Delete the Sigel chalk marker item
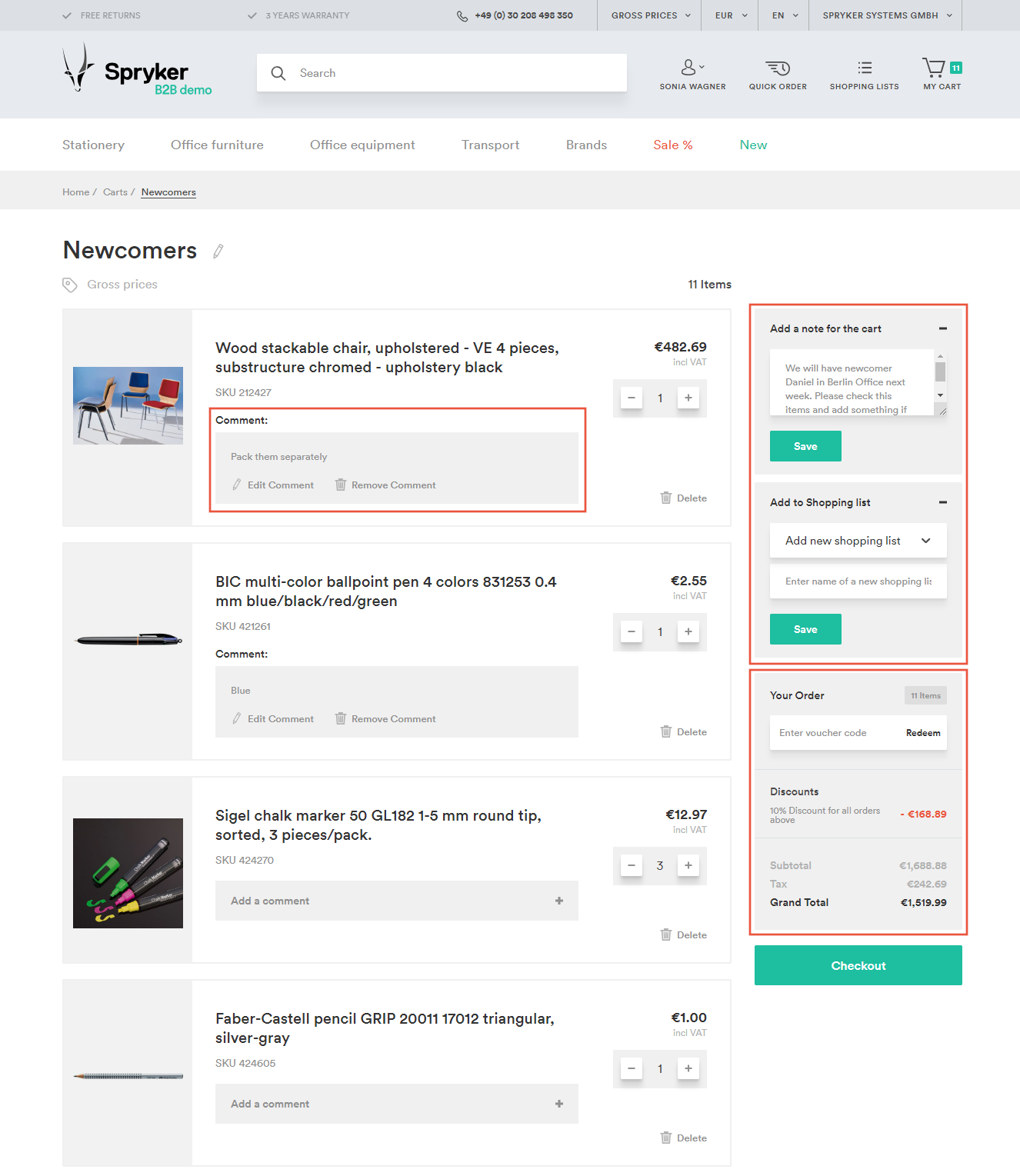The image size is (1020, 1176). [683, 935]
